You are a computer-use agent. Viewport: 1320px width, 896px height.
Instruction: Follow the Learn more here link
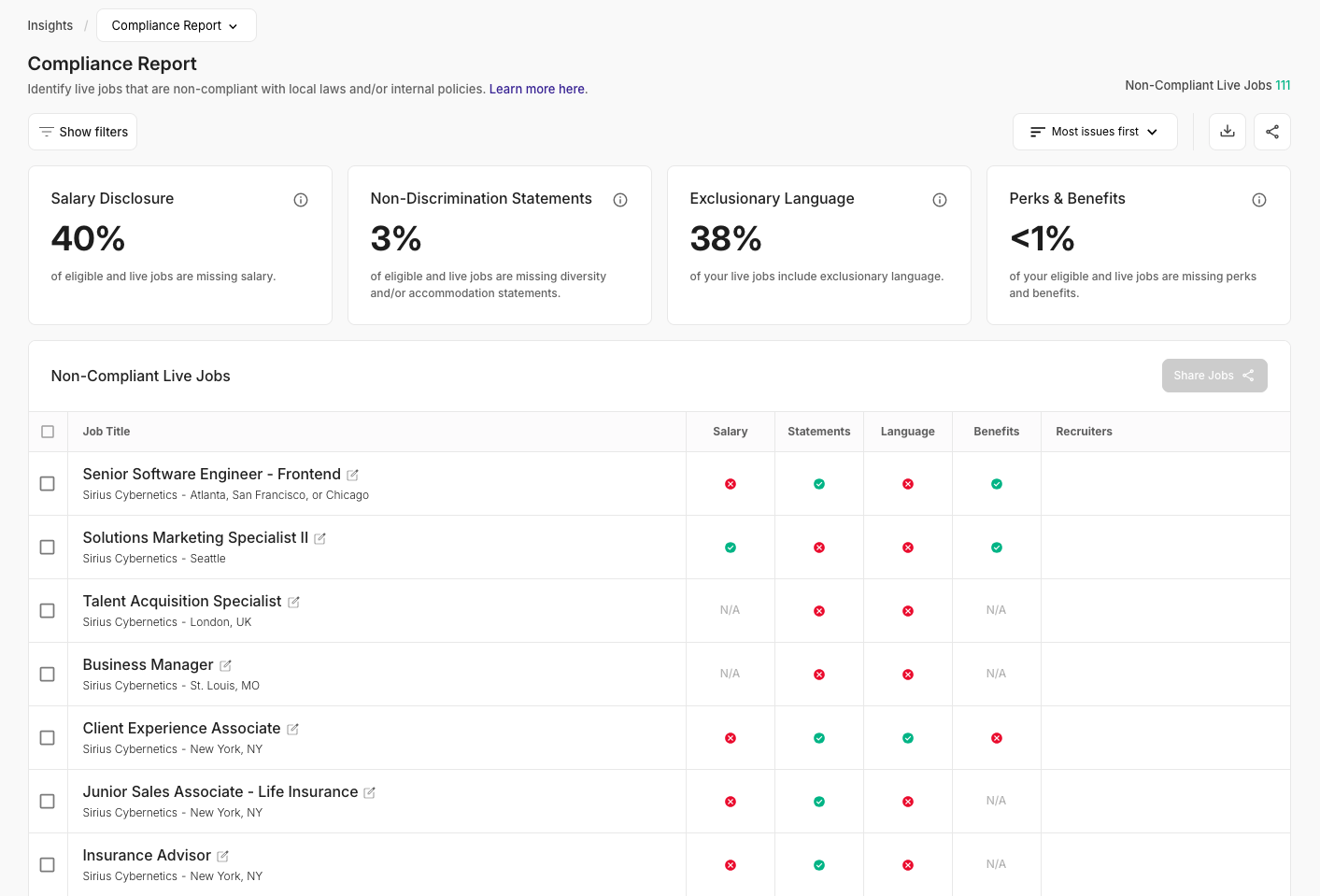point(537,90)
